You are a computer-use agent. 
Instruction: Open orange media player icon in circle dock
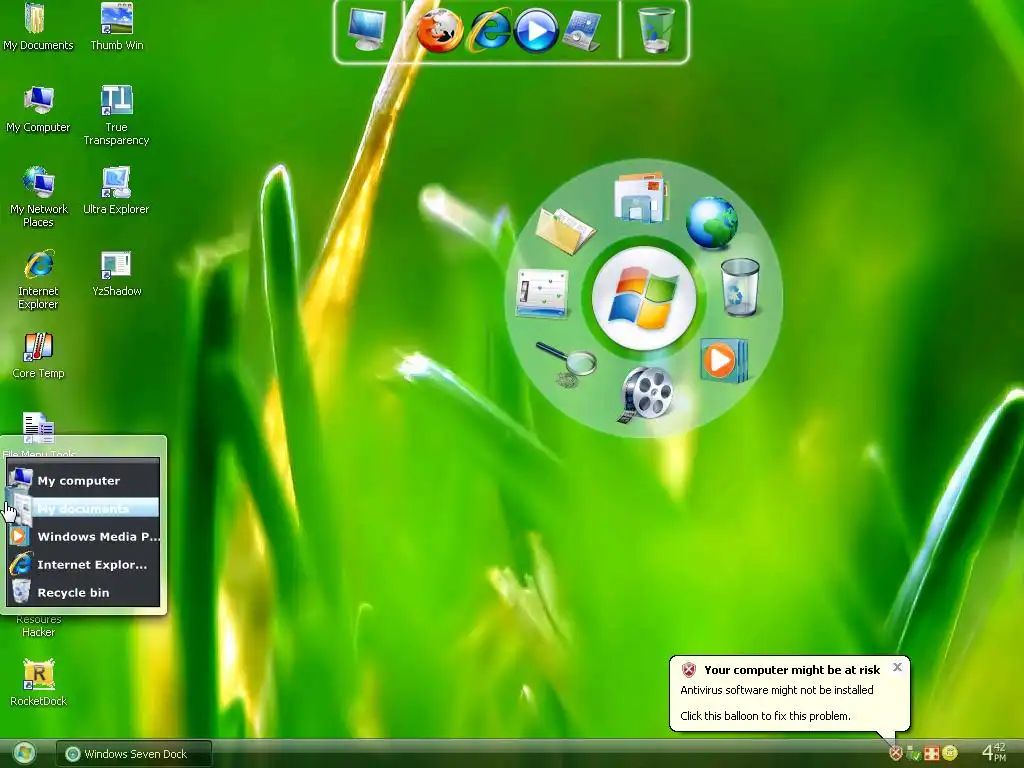(x=724, y=360)
